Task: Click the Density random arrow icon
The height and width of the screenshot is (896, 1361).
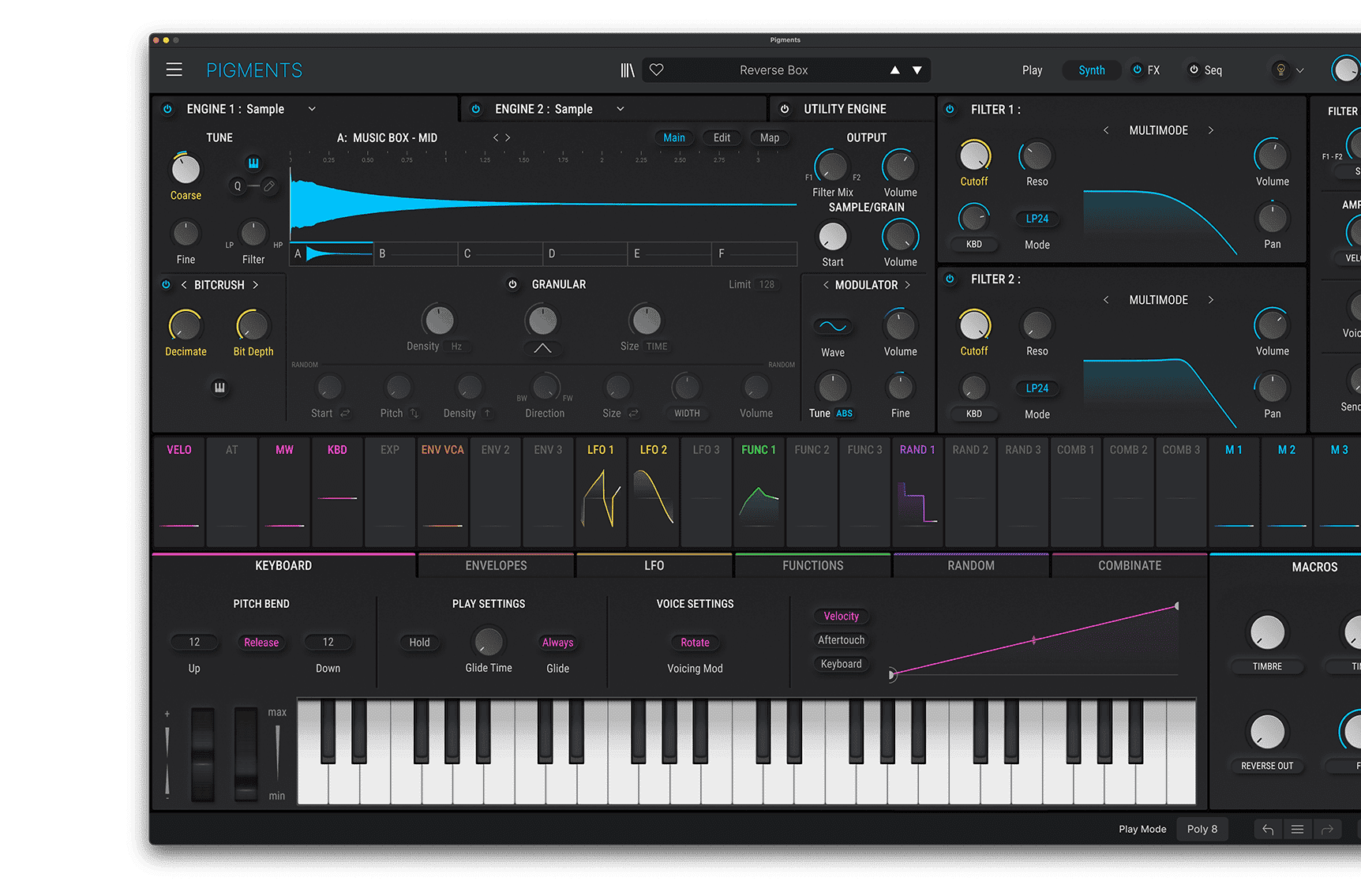Action: (x=488, y=413)
